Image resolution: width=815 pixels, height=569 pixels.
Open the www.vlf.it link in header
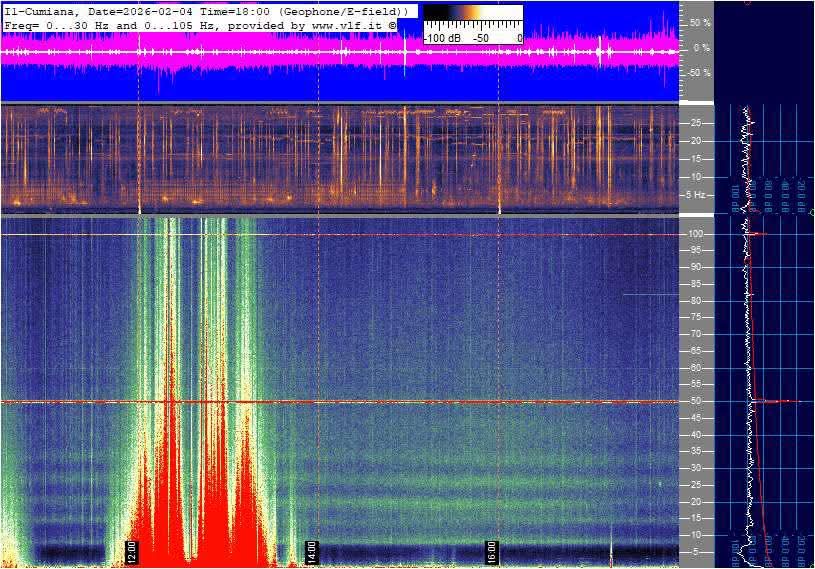(344, 23)
